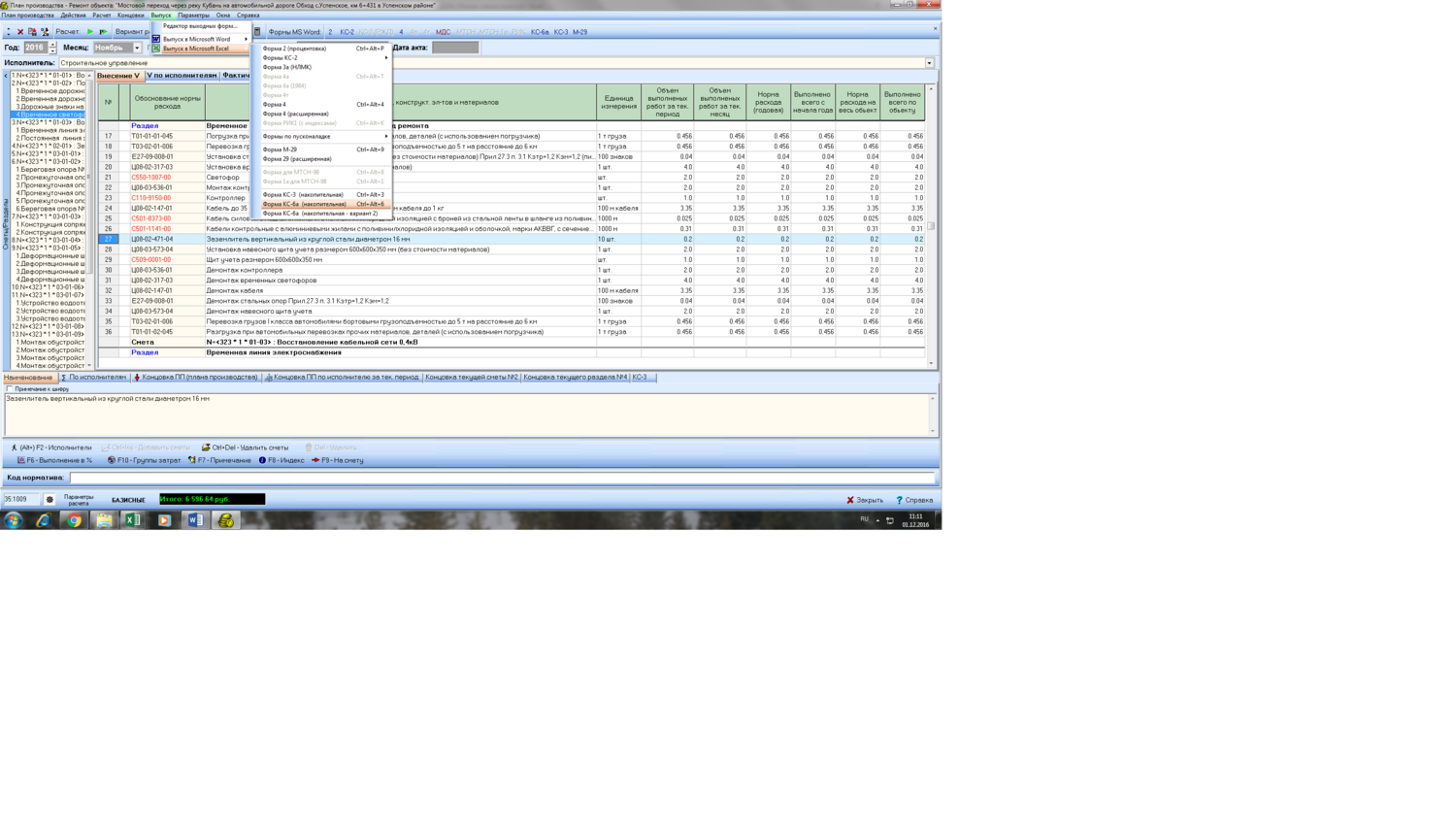Open Word from taskbar
Image resolution: width=1456 pixels, height=830 pixels.
coord(195,520)
